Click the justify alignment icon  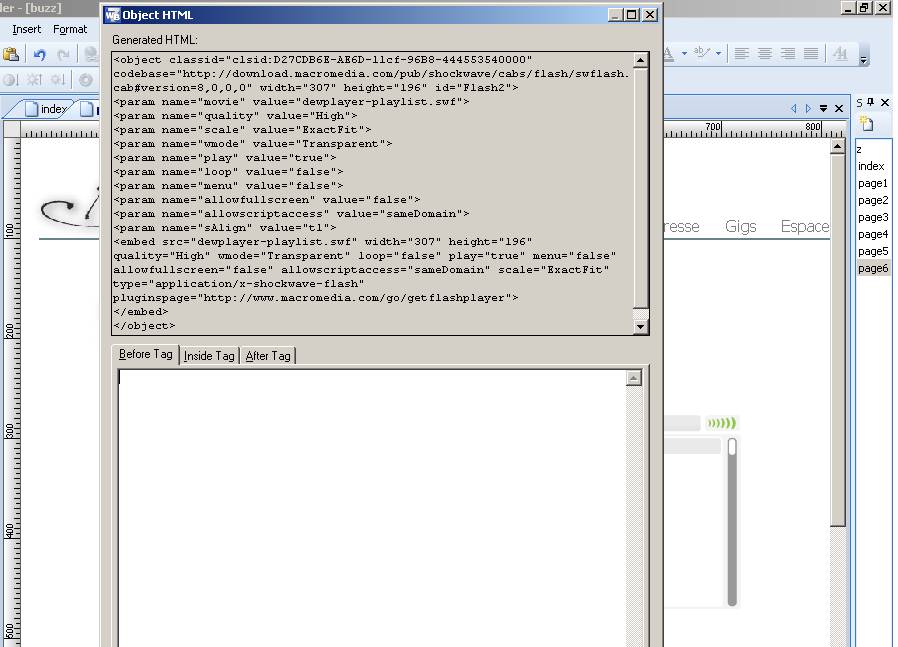[811, 54]
